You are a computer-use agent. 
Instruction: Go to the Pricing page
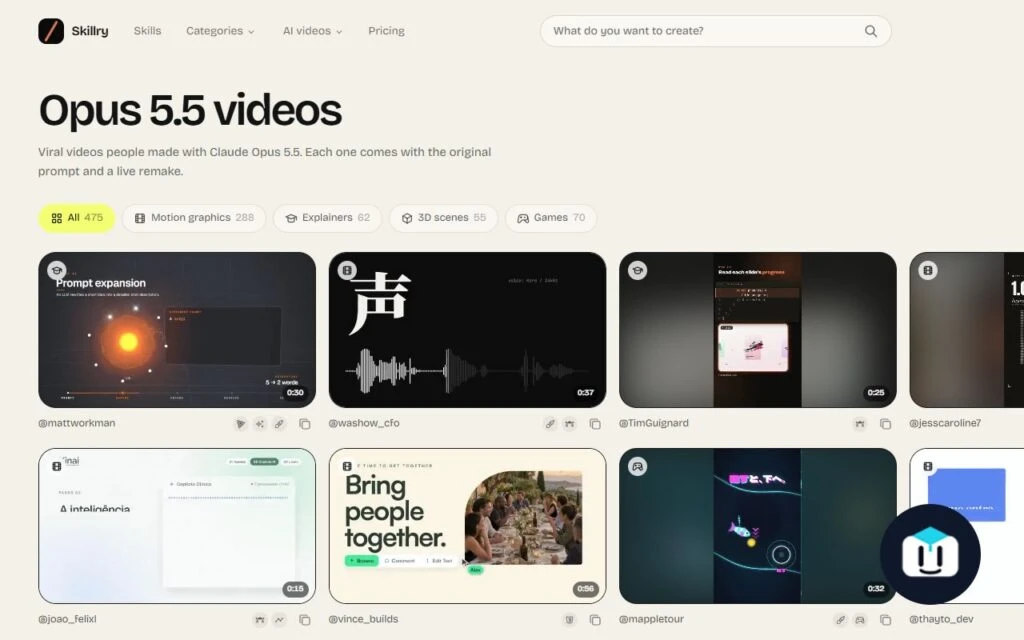386,31
